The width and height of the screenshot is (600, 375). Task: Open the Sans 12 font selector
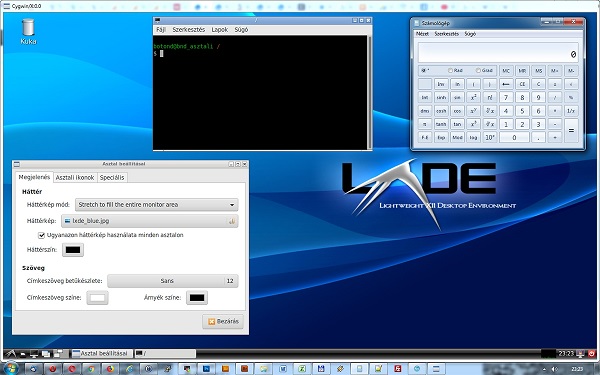coord(173,281)
